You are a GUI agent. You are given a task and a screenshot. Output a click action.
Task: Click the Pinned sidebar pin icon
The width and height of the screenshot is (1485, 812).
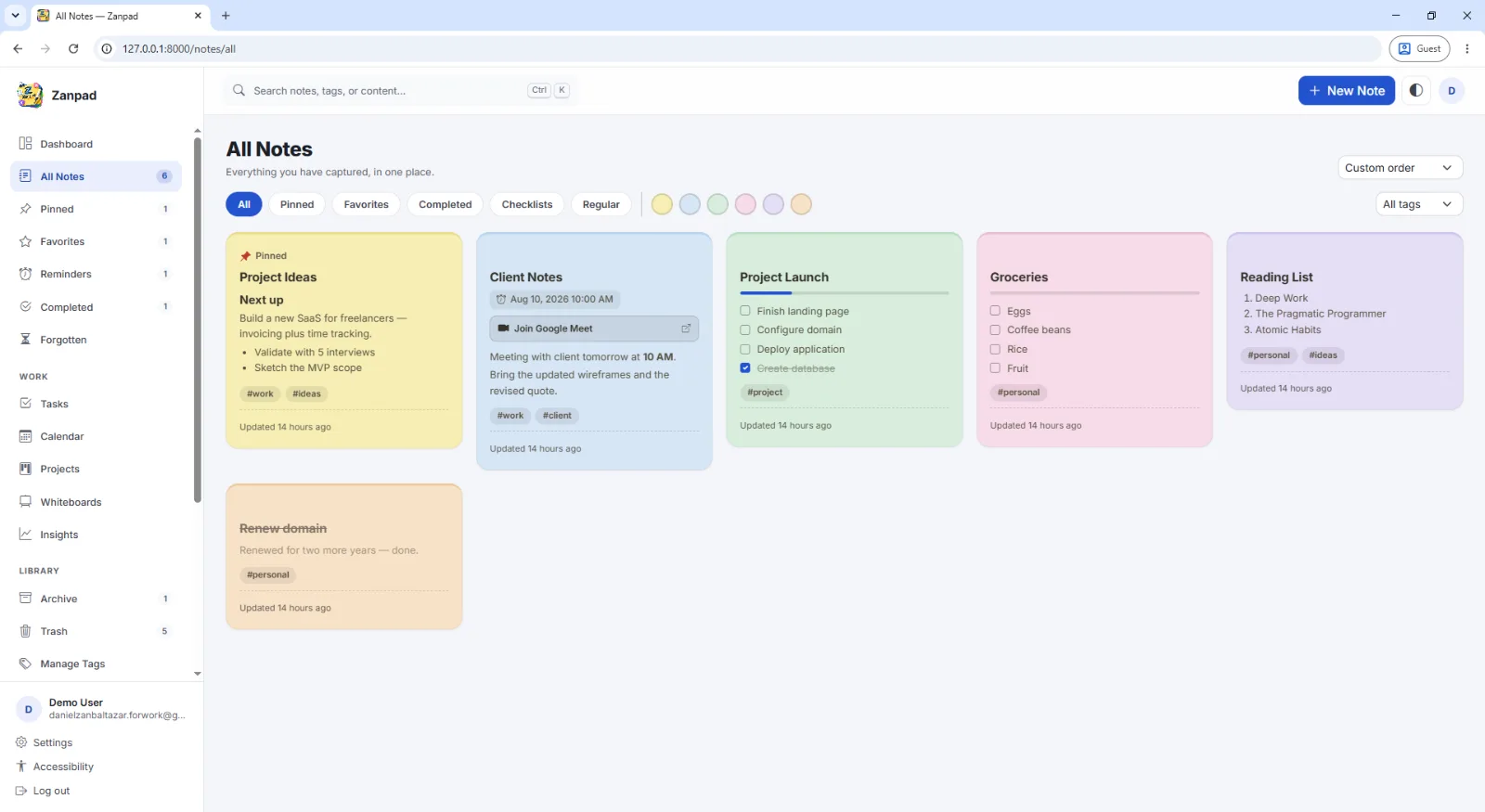point(26,209)
